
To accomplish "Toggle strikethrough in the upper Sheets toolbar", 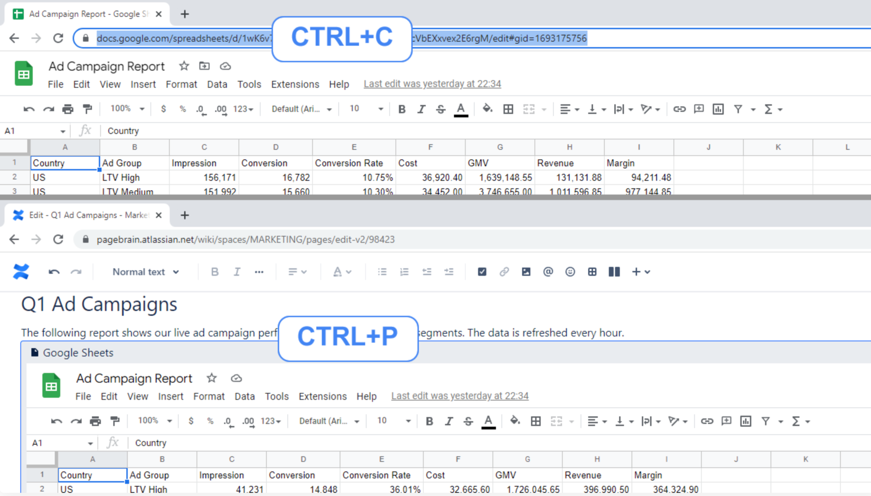I will click(x=440, y=109).
